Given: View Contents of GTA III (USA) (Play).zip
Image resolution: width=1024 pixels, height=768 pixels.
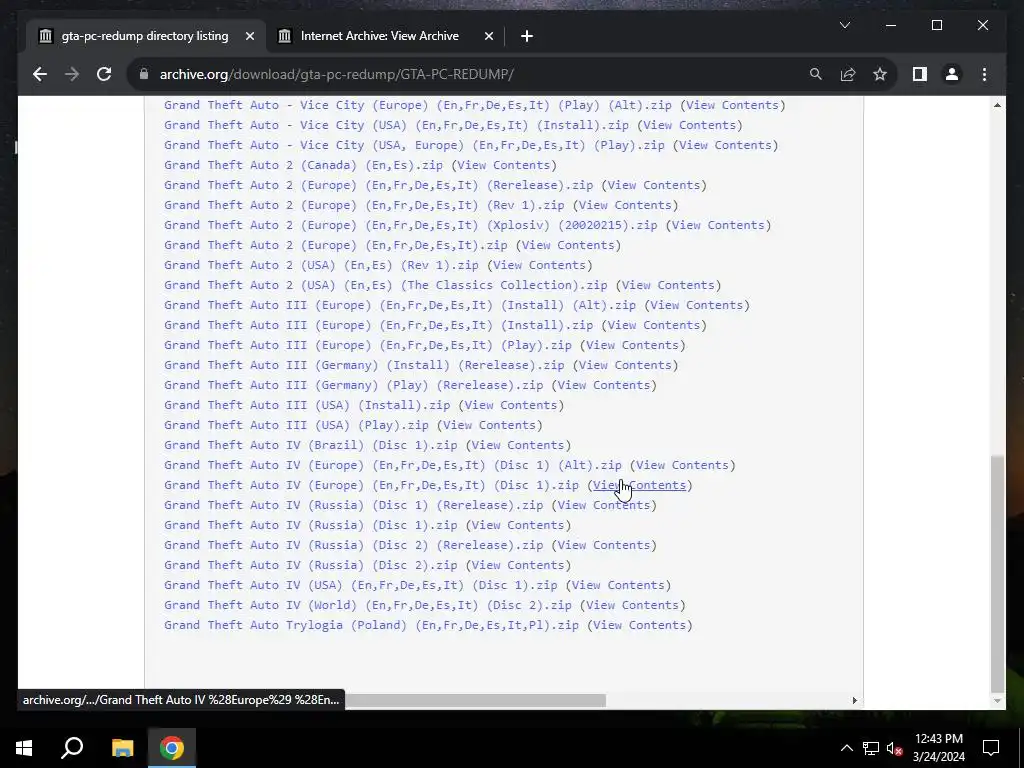Looking at the screenshot, I should coord(489,425).
